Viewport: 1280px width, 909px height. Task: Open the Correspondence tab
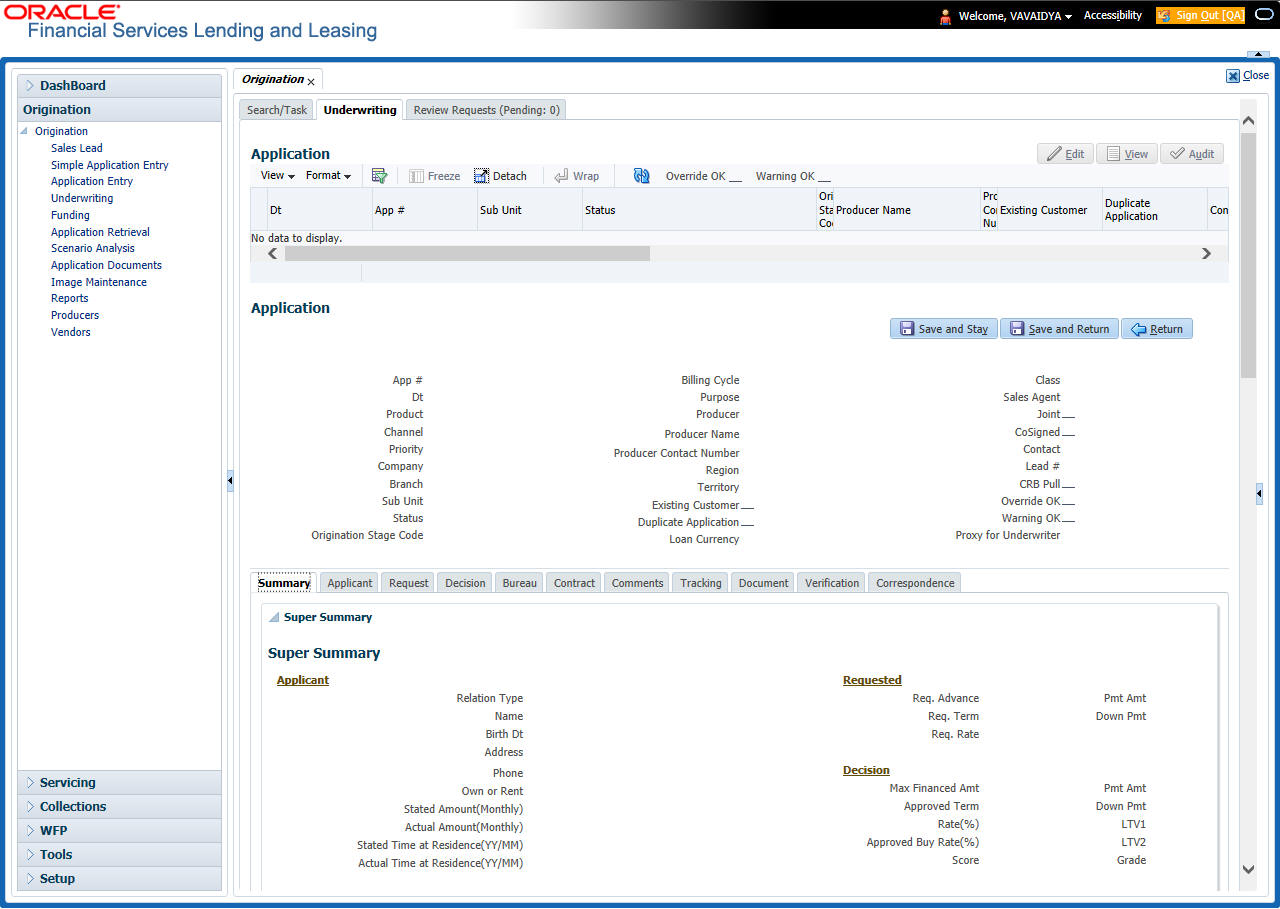915,583
